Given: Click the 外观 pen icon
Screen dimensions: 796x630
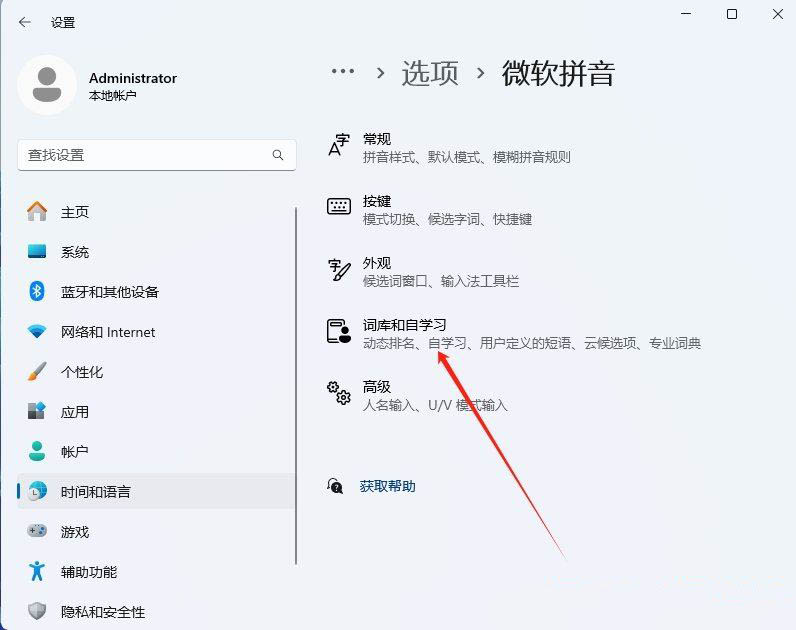Looking at the screenshot, I should point(339,270).
